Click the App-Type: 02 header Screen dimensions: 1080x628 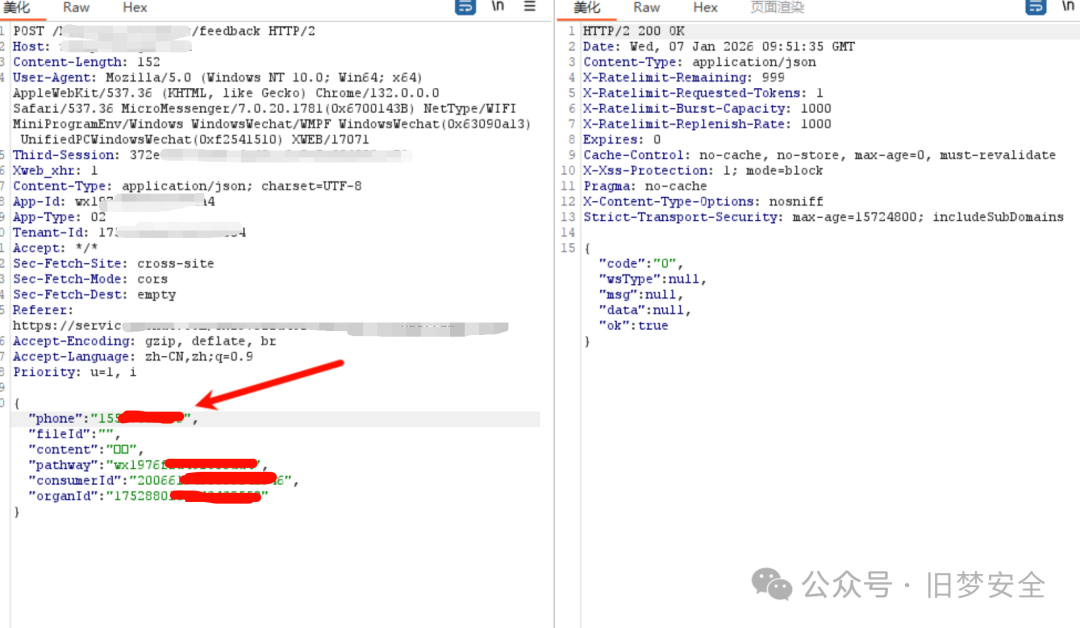click(59, 217)
